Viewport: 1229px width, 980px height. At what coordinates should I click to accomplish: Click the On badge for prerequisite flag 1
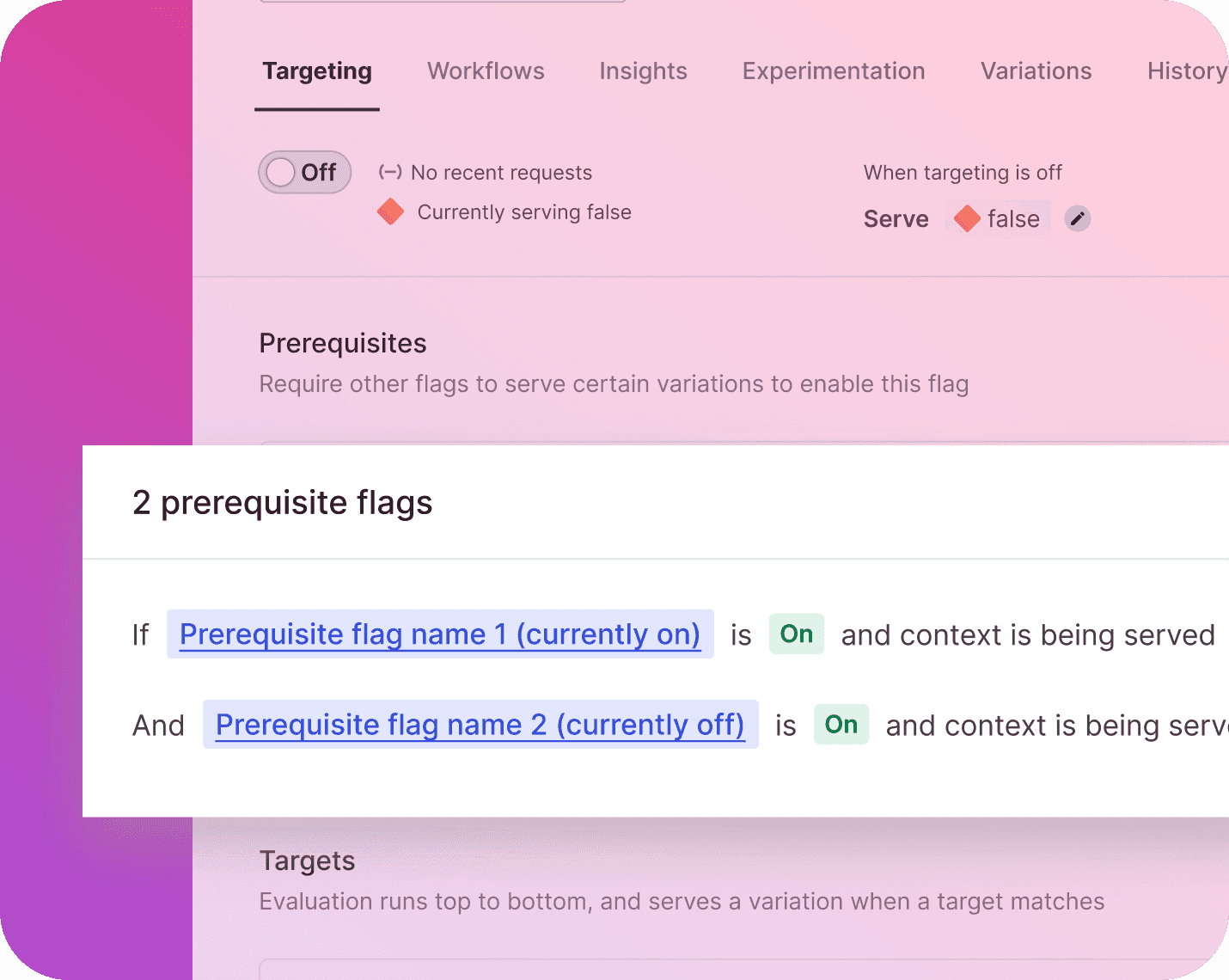[x=797, y=634]
